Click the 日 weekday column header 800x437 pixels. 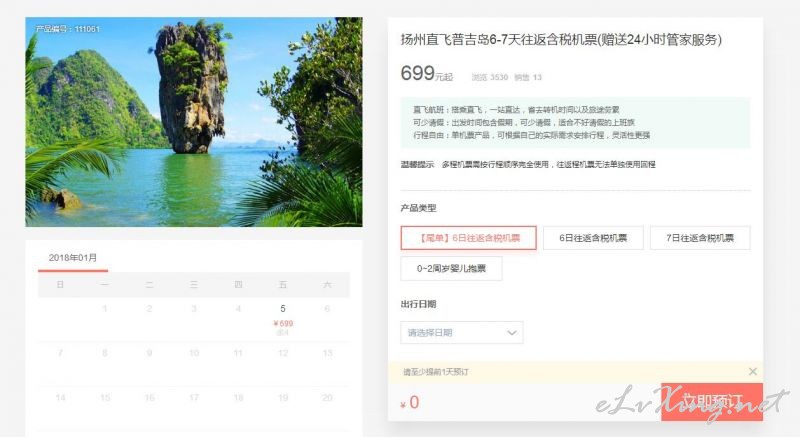[60, 285]
